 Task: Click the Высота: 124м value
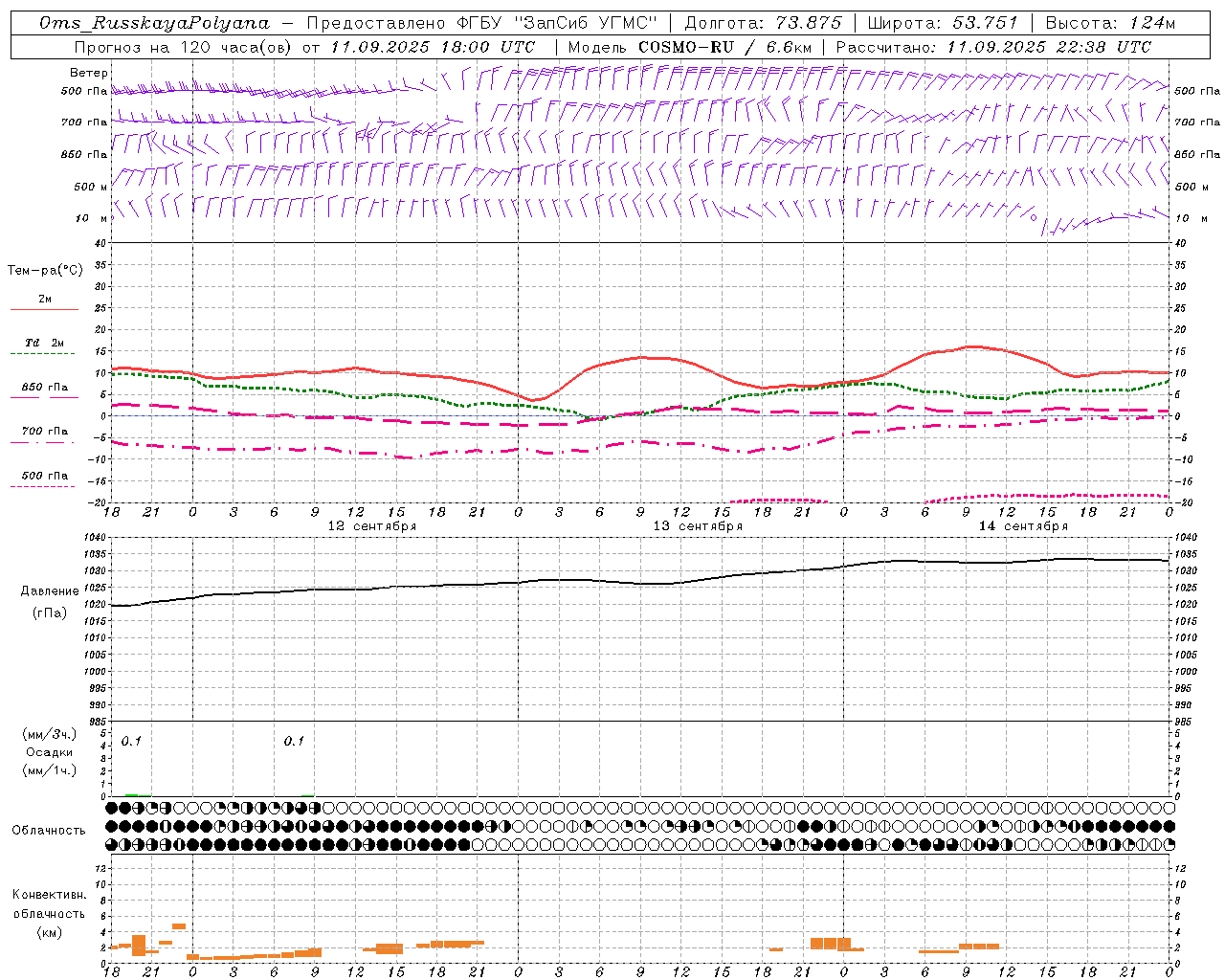pos(1110,23)
